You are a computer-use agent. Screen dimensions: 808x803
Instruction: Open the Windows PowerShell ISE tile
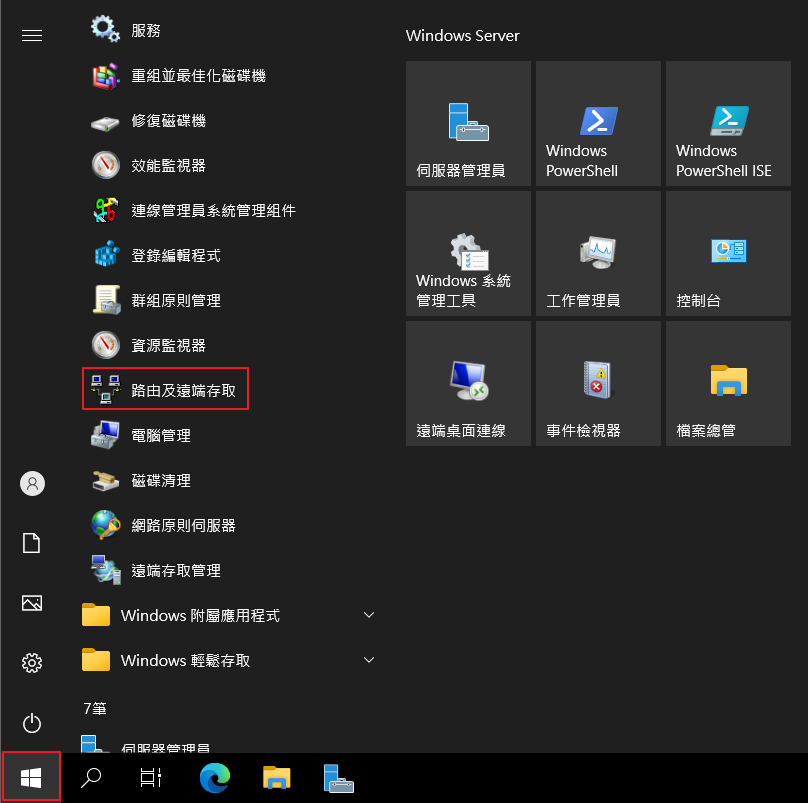[x=728, y=123]
